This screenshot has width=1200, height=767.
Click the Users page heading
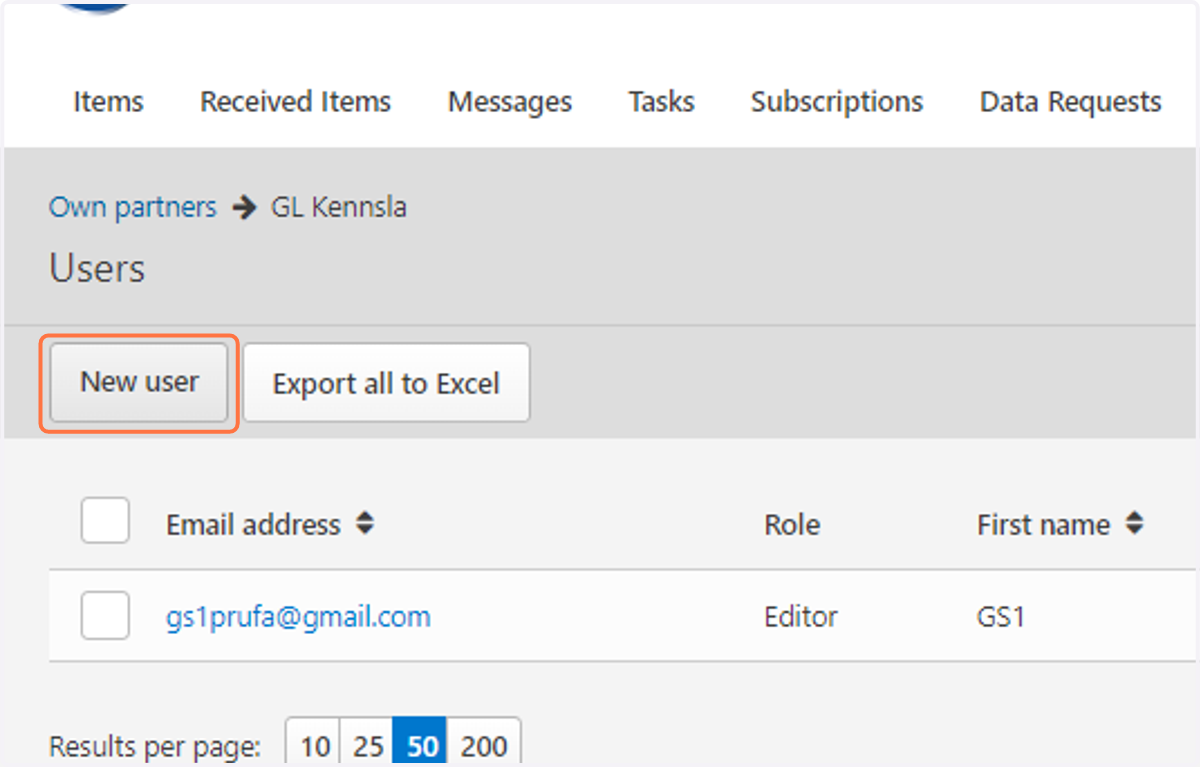coord(97,269)
